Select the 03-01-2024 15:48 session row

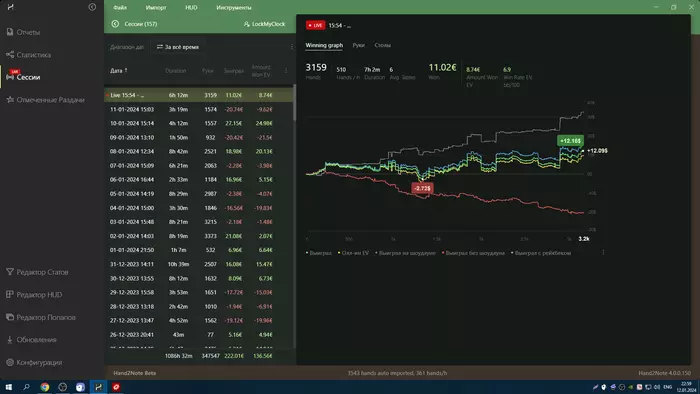[199, 222]
